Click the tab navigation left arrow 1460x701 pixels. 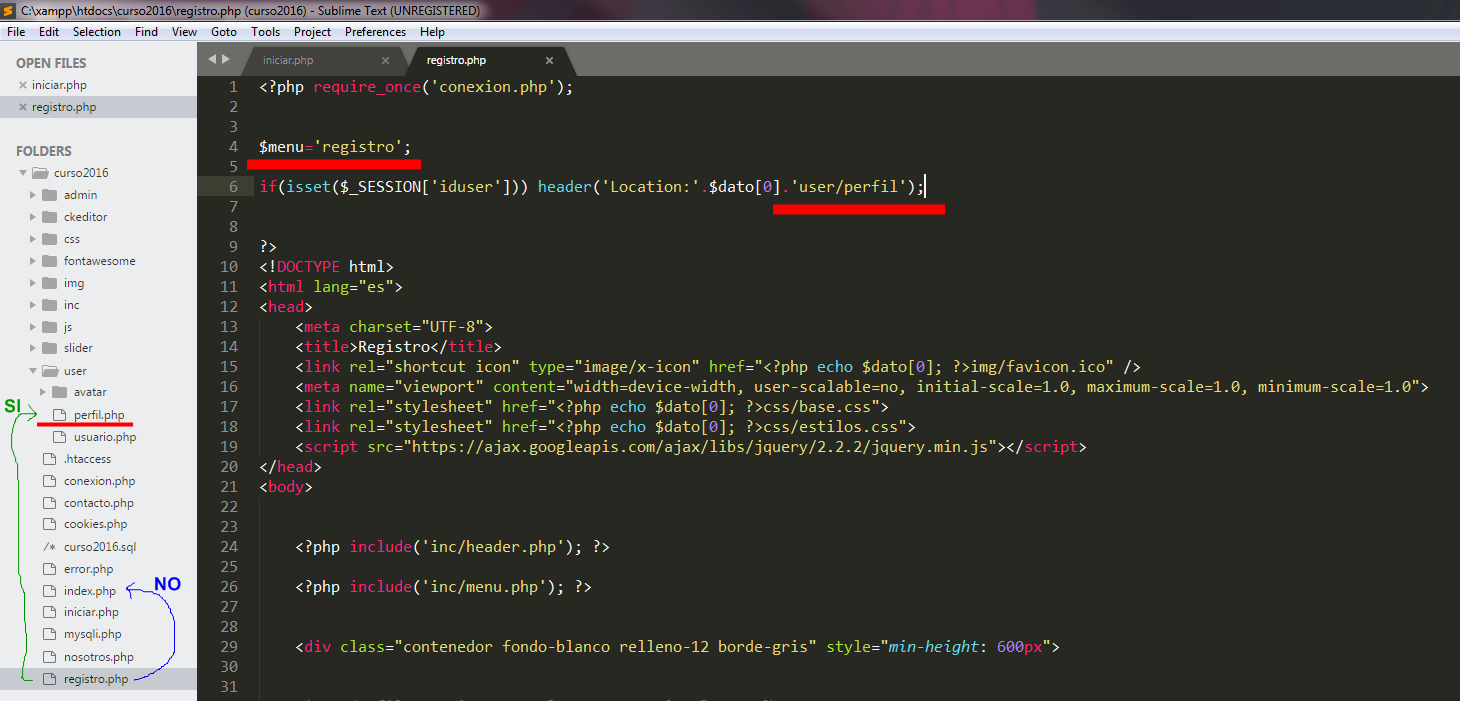[x=211, y=60]
